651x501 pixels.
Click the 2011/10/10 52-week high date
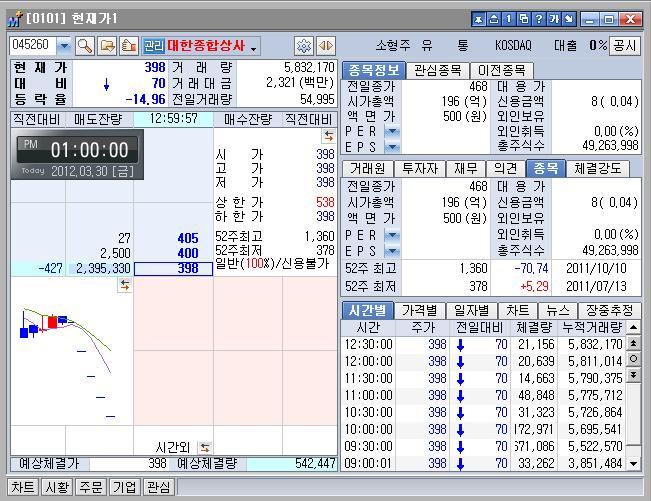596,269
